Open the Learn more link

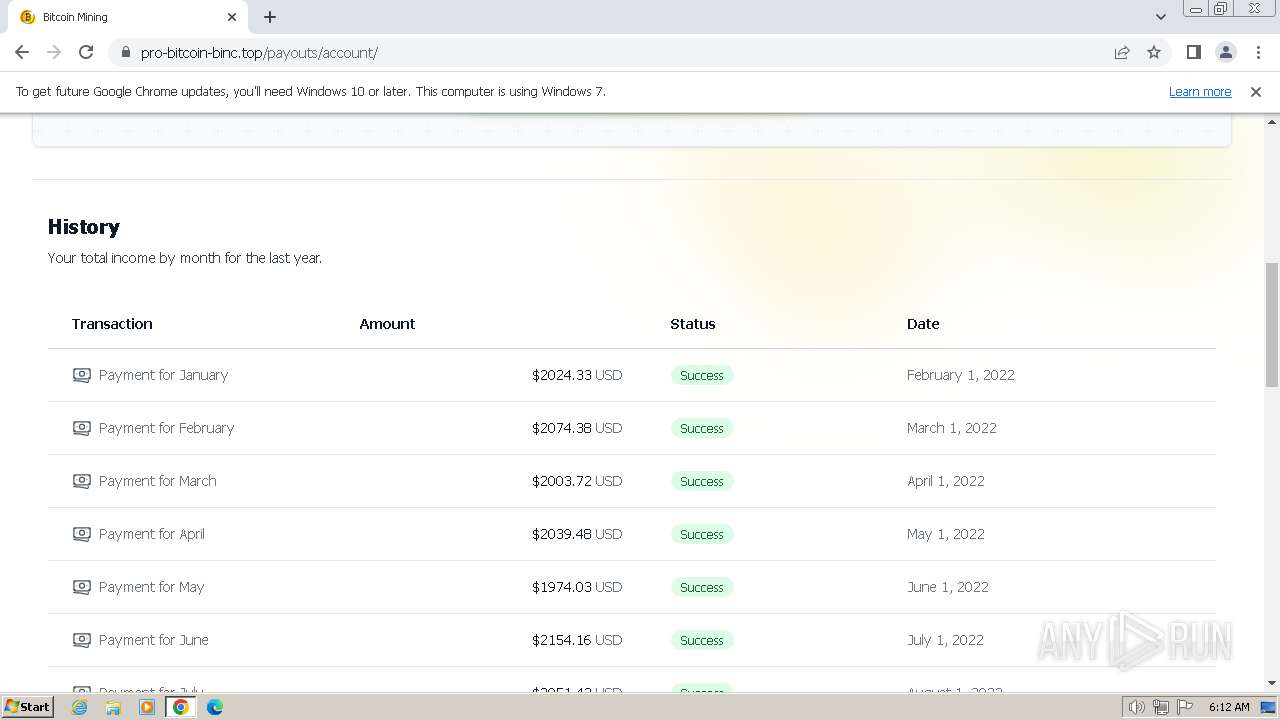[x=1200, y=91]
